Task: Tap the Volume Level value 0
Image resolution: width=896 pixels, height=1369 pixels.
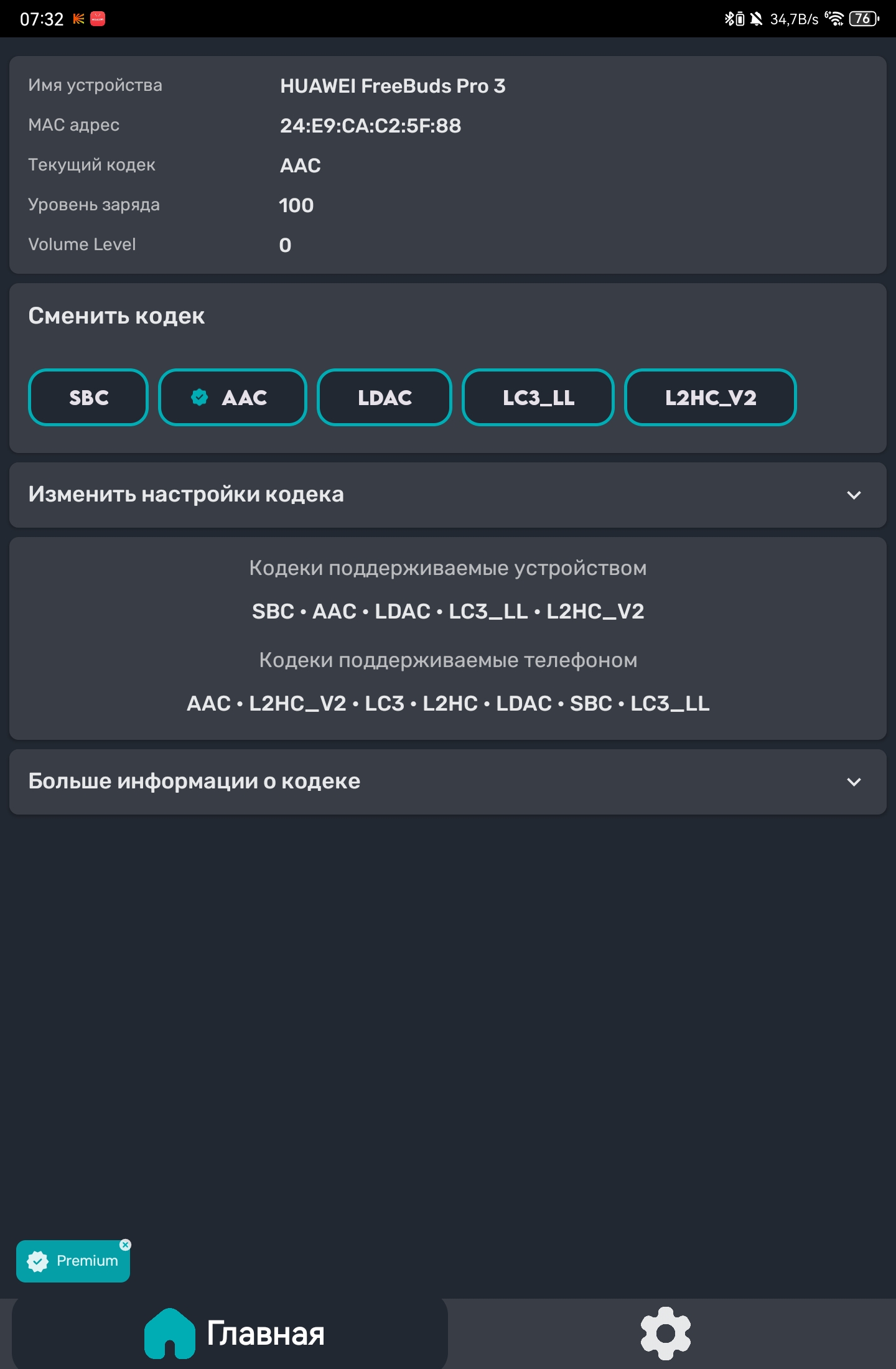Action: [285, 245]
